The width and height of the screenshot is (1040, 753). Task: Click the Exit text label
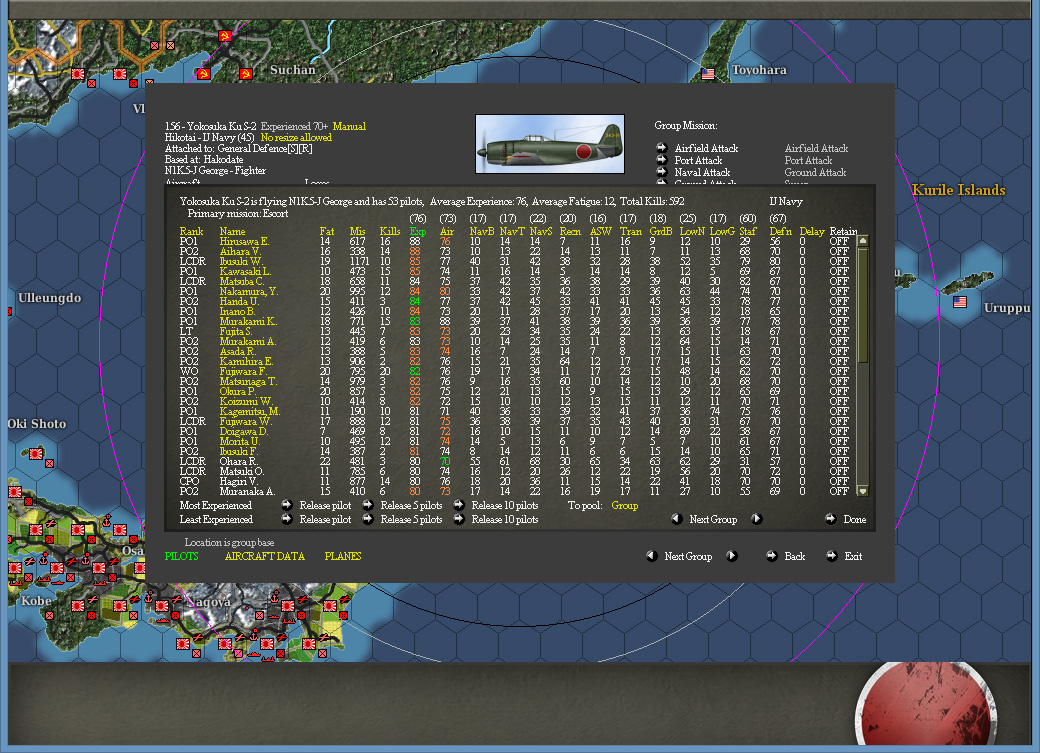pyautogui.click(x=853, y=556)
